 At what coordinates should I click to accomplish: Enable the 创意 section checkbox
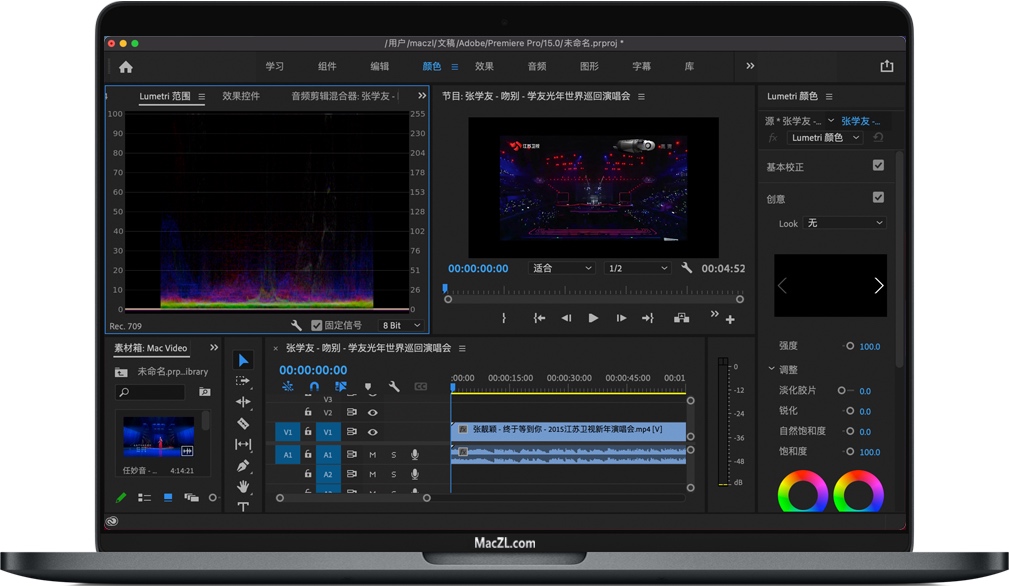click(x=879, y=197)
